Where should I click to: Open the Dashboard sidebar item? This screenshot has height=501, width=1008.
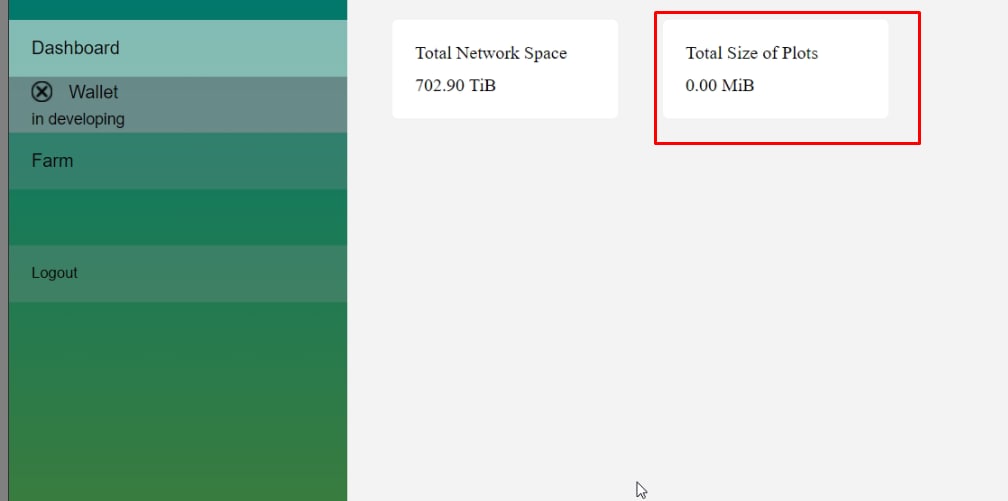point(76,48)
